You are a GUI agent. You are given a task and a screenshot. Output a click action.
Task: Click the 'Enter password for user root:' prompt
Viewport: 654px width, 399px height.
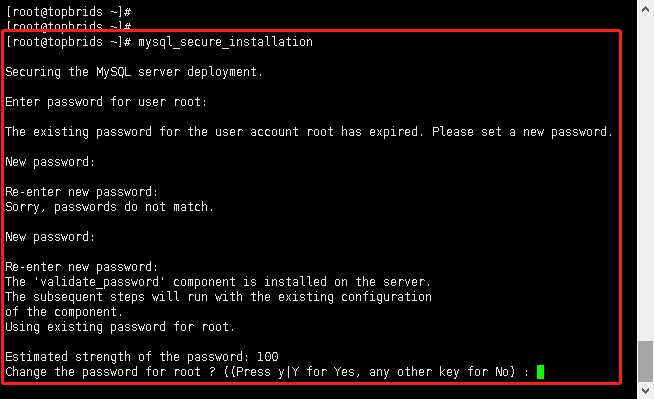click(x=106, y=102)
